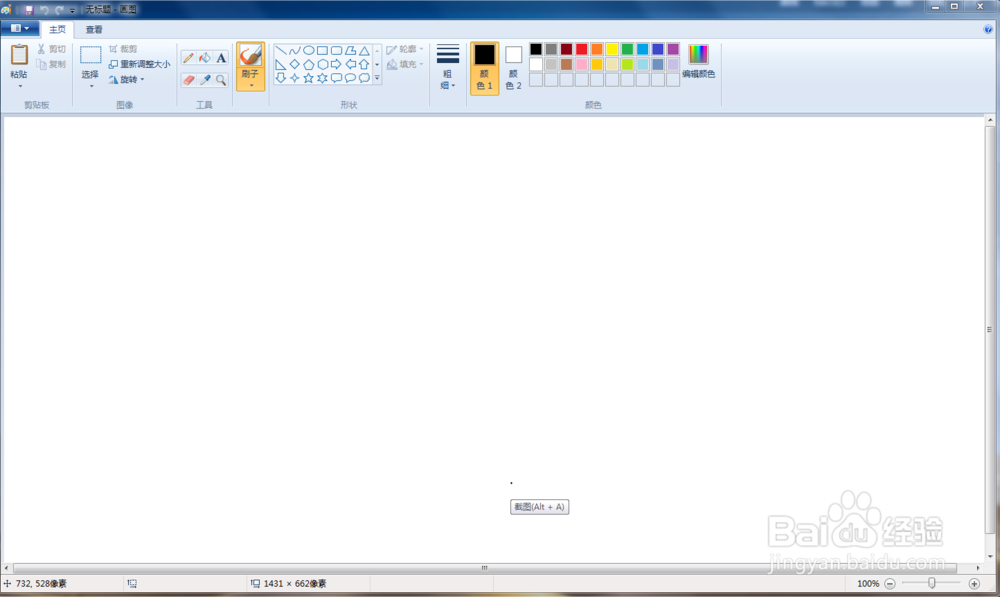Open the 填充 fill dropdown
The width and height of the screenshot is (1000, 597).
click(x=404, y=64)
